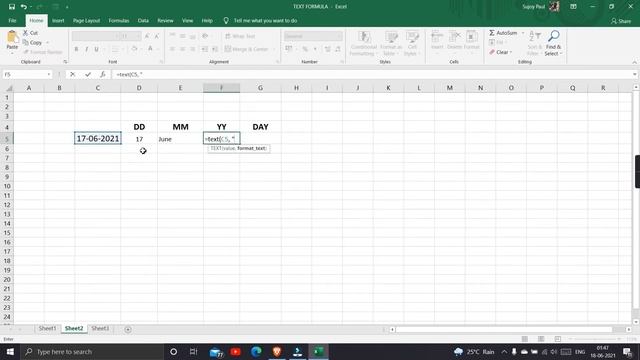Open Ribbon Display Options icon

573,7
